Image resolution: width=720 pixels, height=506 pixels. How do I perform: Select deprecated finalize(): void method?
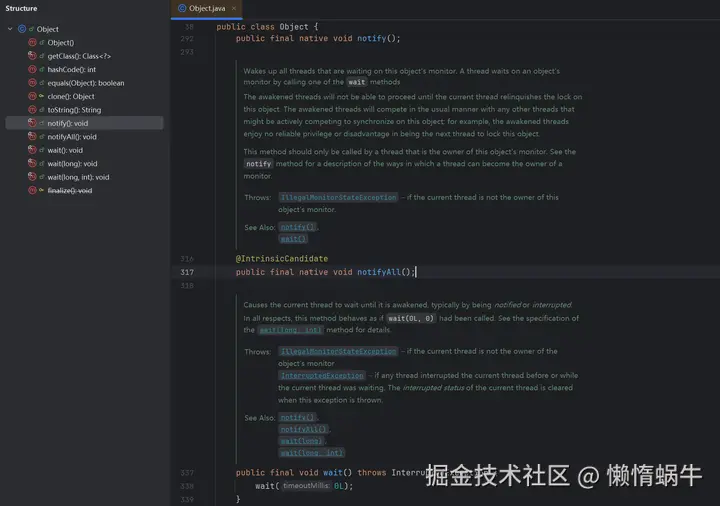coord(84,191)
